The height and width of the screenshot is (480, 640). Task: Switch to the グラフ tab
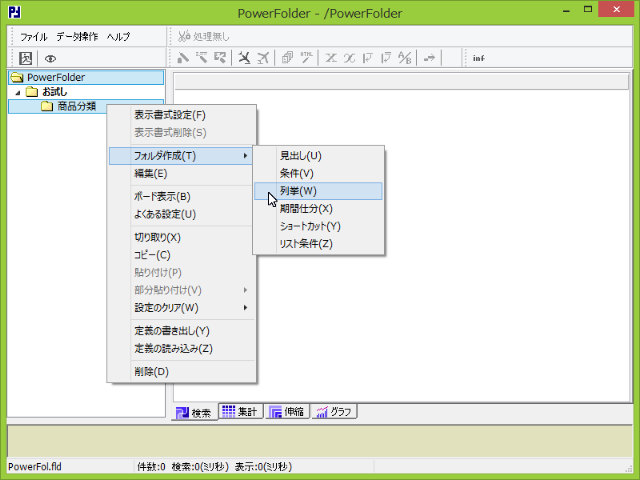click(x=334, y=411)
